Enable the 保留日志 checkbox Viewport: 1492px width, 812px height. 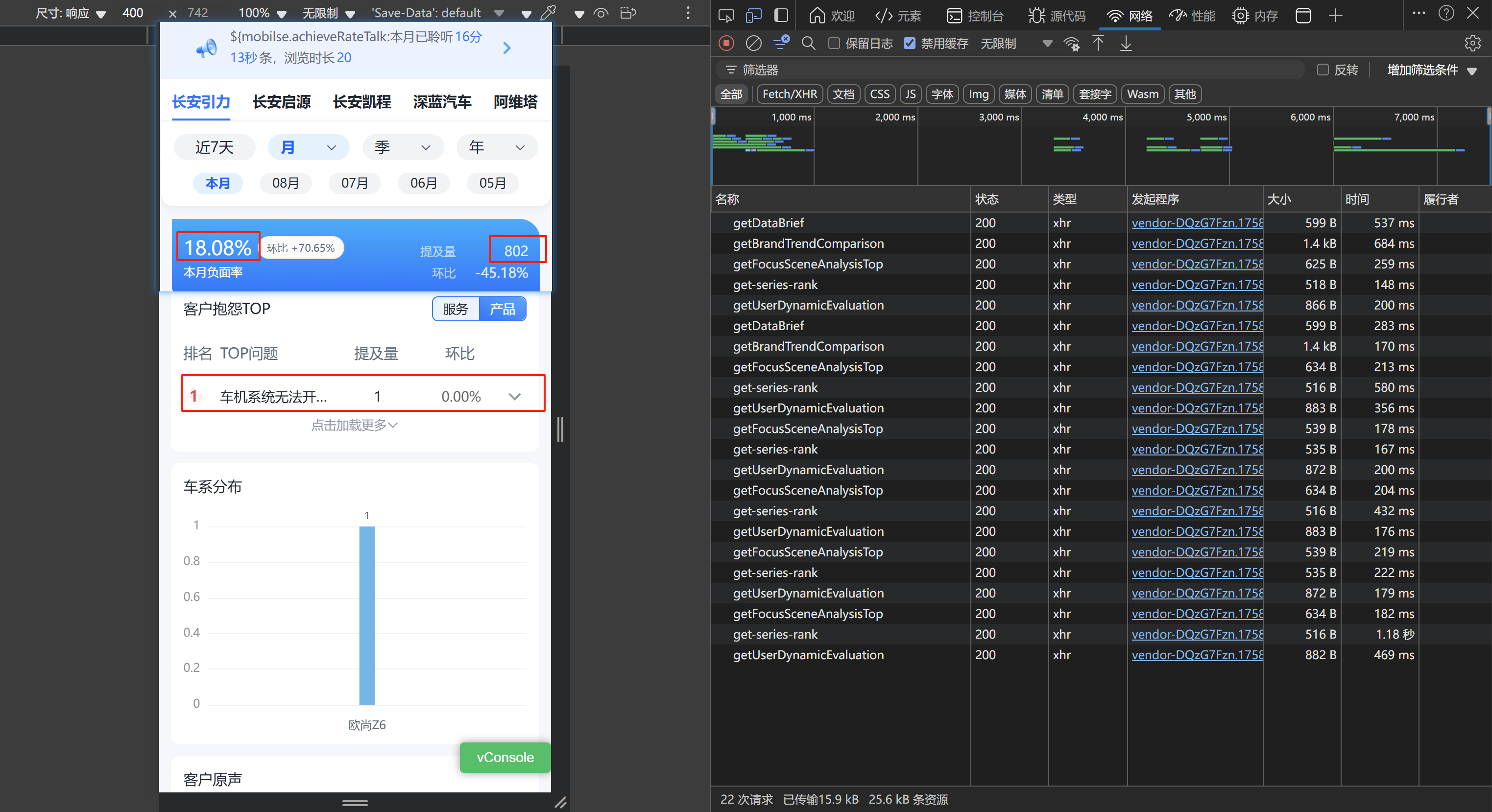pyautogui.click(x=834, y=44)
